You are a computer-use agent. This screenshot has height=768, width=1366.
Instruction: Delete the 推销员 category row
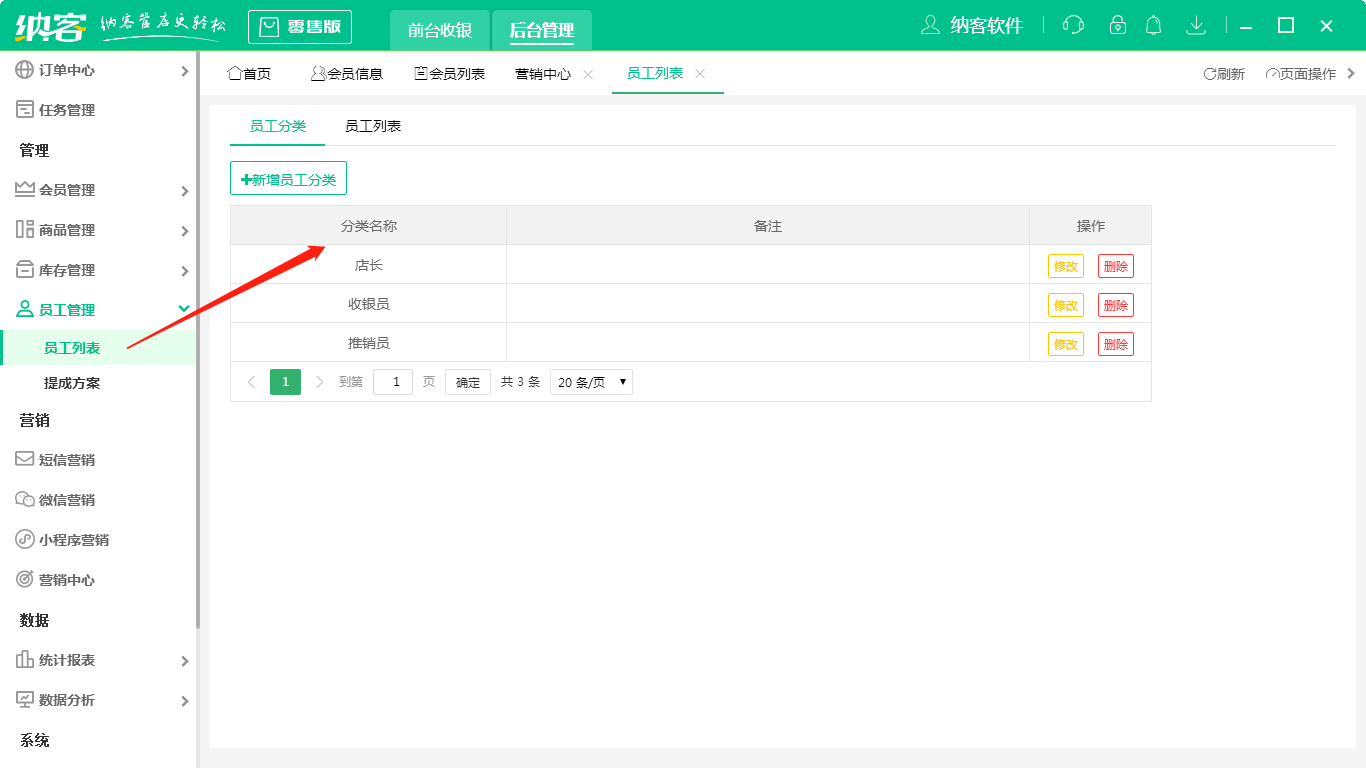[x=1115, y=344]
